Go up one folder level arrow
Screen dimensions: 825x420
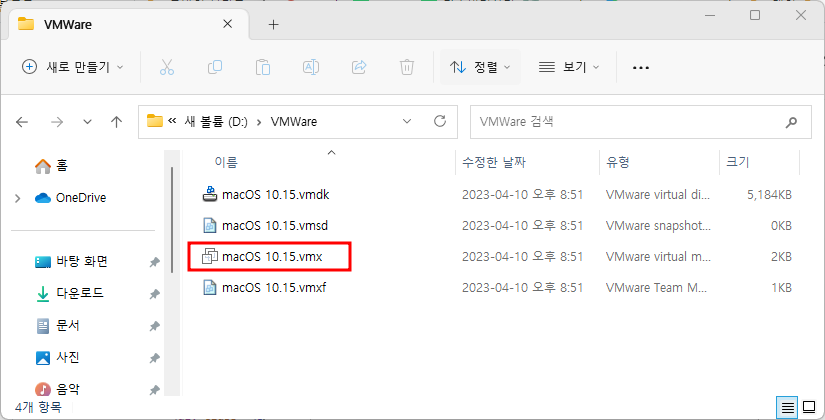coord(116,122)
